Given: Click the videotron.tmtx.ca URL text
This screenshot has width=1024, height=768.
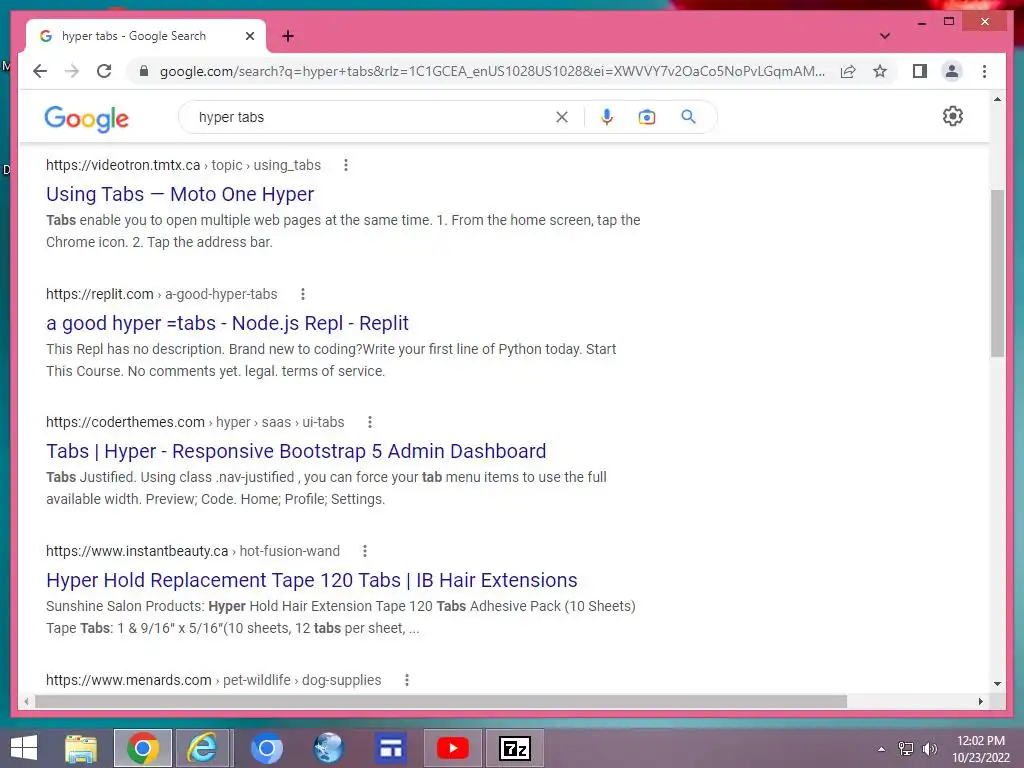Looking at the screenshot, I should (183, 165).
